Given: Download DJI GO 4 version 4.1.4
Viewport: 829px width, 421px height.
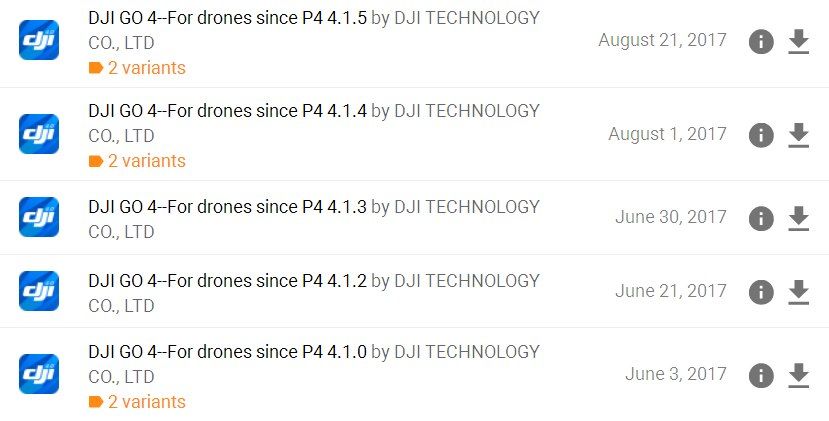Looking at the screenshot, I should [x=798, y=135].
